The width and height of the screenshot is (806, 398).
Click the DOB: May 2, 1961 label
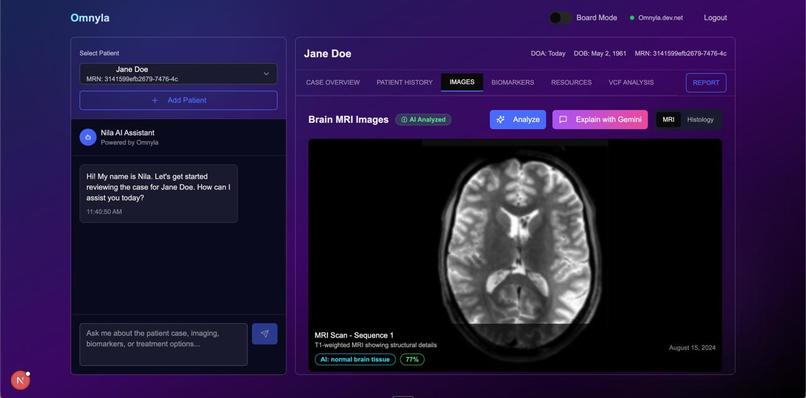point(600,53)
